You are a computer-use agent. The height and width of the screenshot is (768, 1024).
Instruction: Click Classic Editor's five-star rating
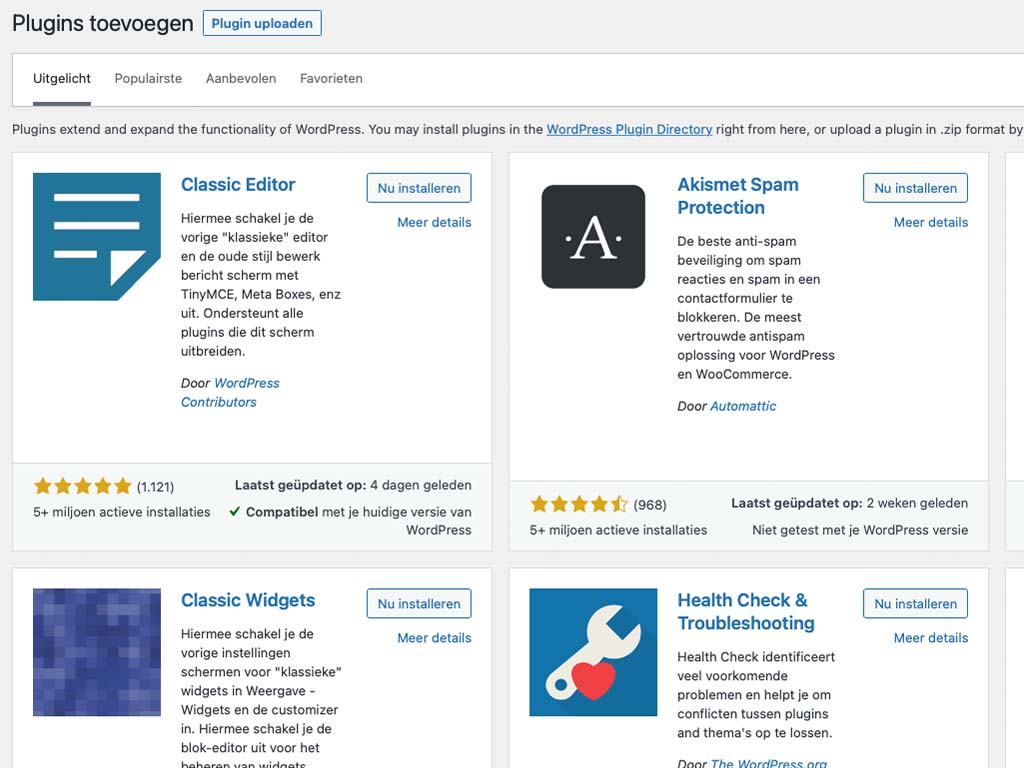[x=83, y=485]
